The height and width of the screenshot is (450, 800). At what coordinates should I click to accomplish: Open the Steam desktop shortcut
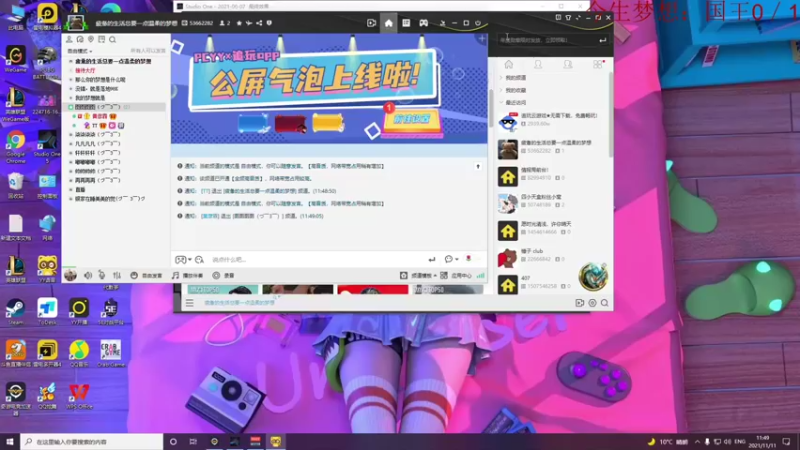click(15, 312)
